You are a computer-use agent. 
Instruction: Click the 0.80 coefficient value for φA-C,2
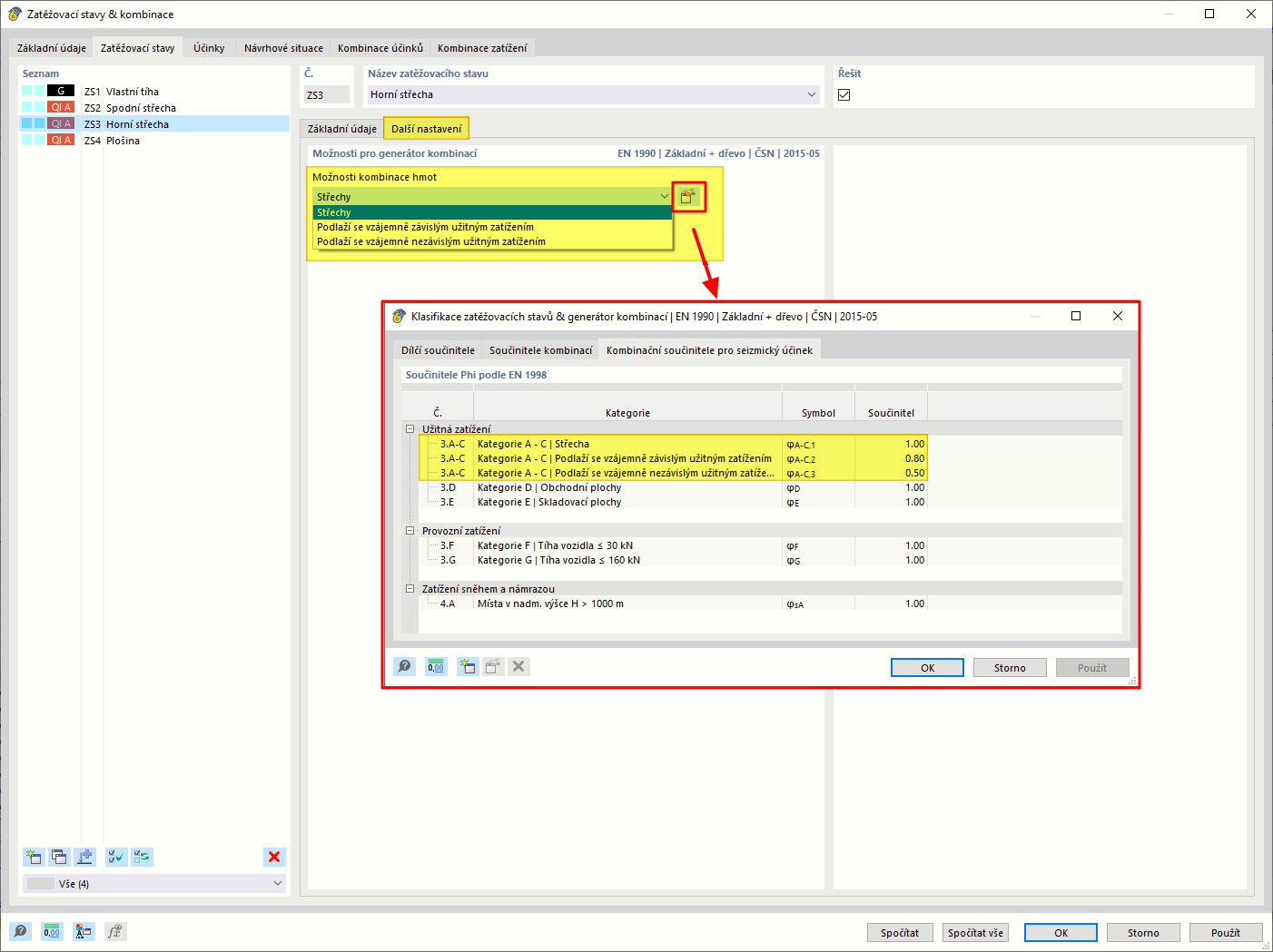[914, 458]
